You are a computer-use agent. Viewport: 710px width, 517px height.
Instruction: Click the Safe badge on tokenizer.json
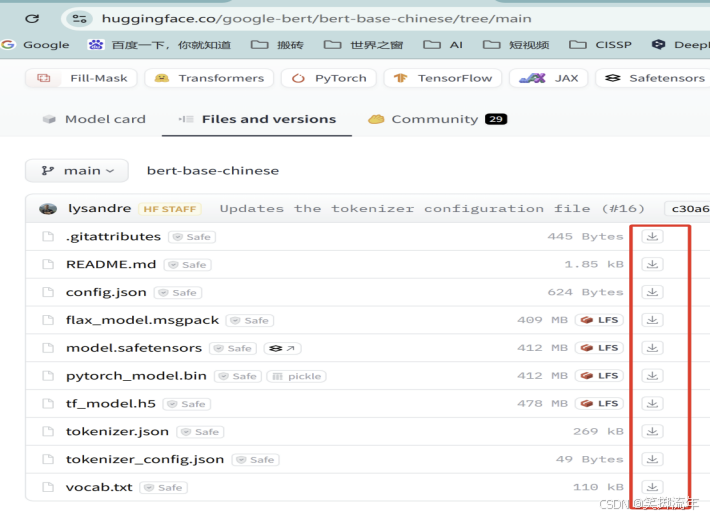click(x=200, y=432)
